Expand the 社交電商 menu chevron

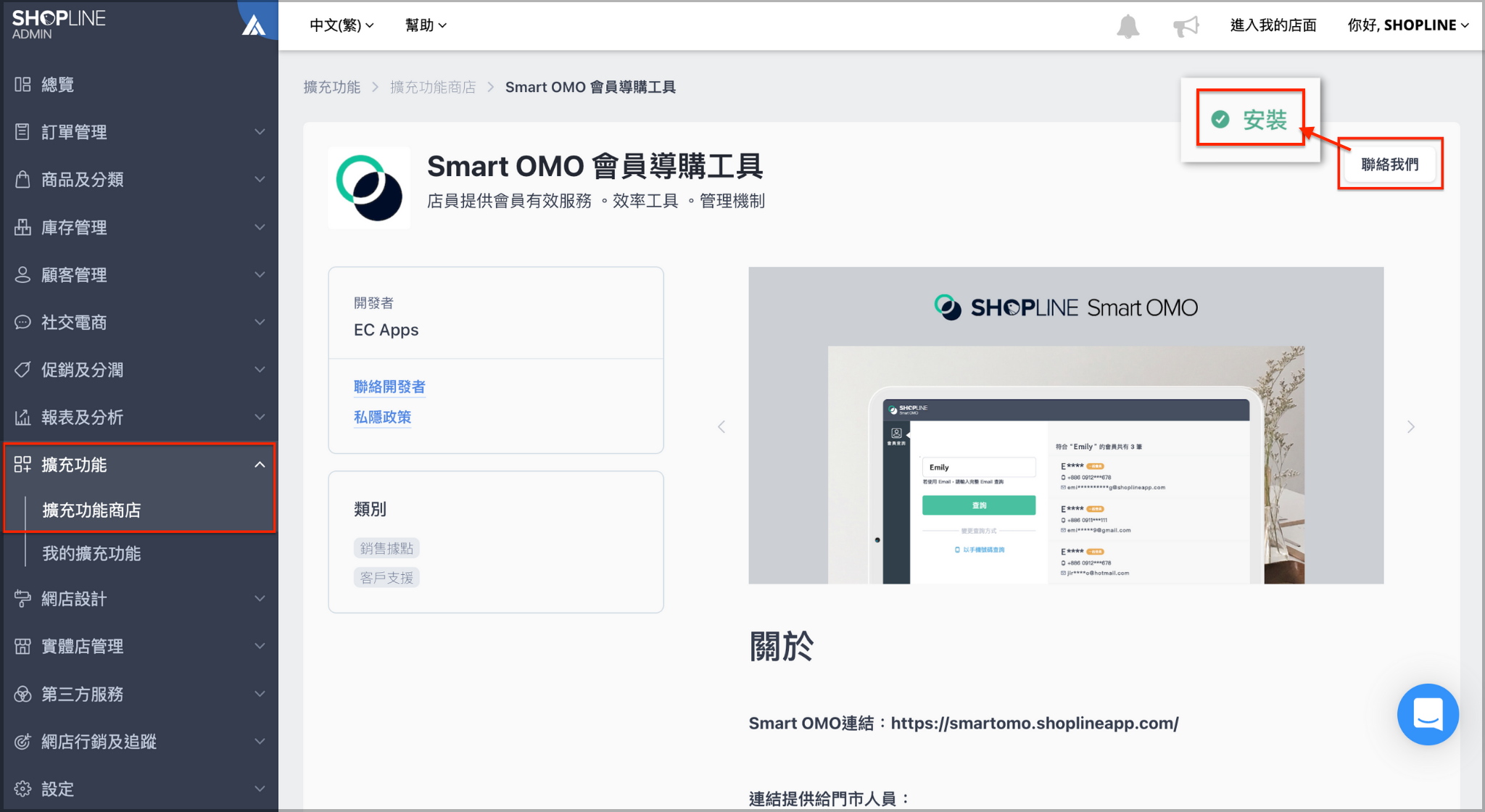(260, 322)
